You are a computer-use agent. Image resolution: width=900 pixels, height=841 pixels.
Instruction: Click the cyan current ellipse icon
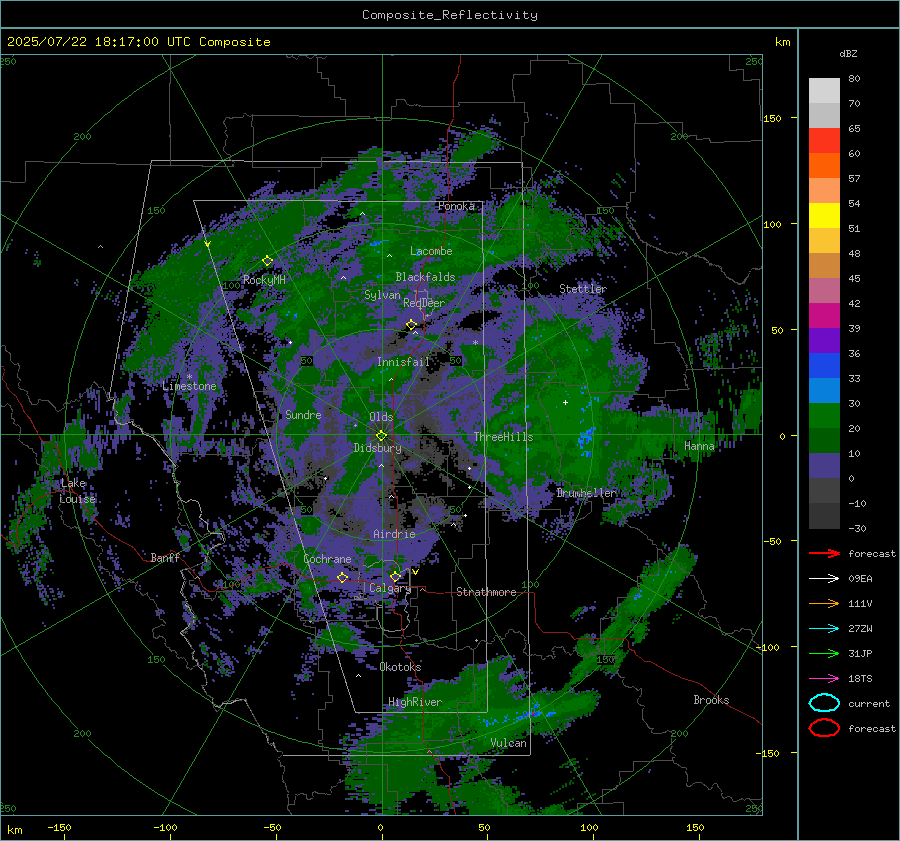[824, 703]
